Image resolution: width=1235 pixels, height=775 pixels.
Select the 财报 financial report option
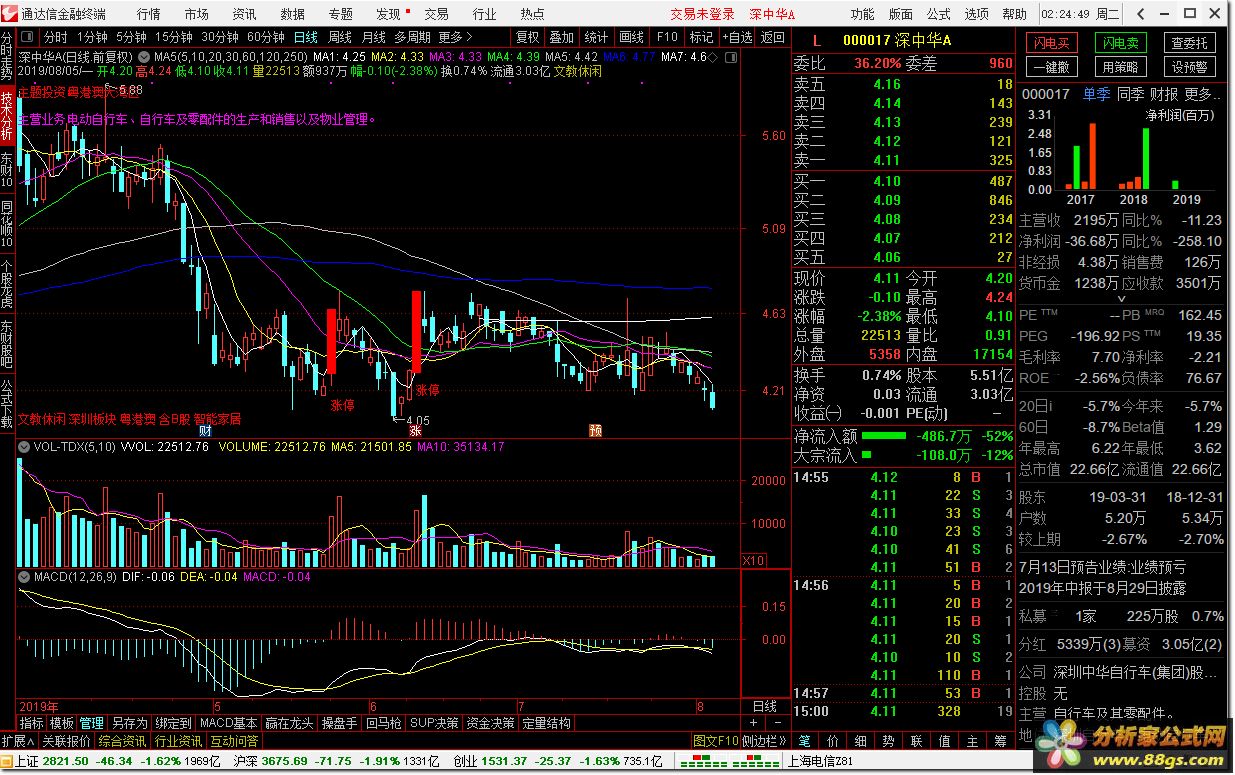point(1164,94)
